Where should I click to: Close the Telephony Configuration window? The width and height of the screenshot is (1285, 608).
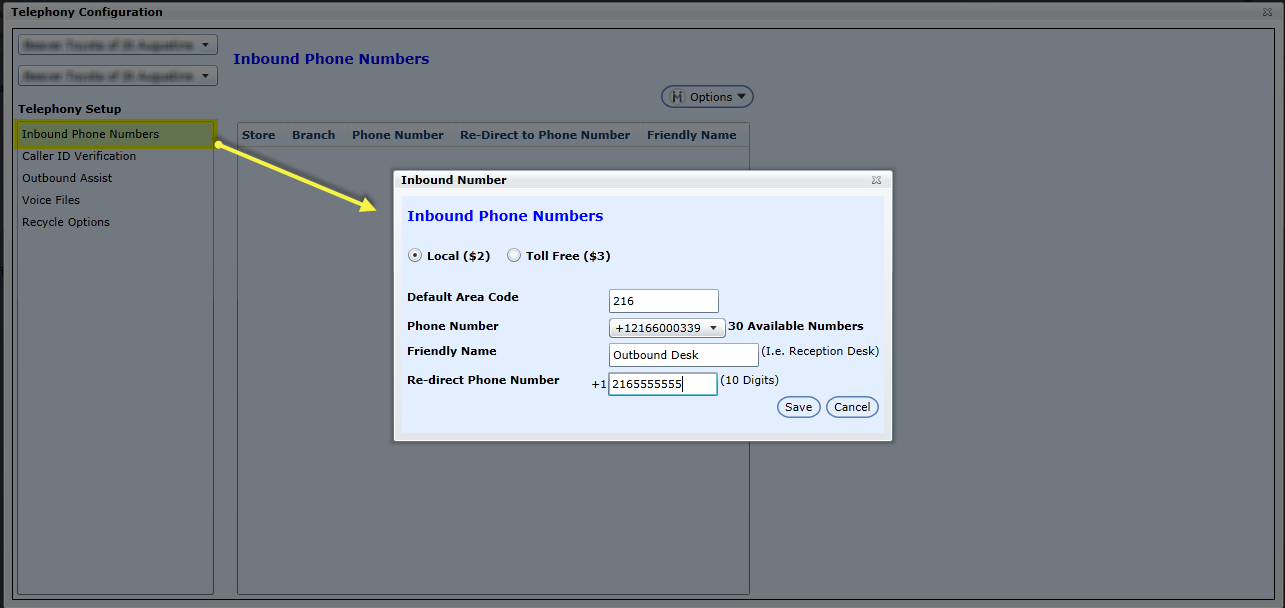(1268, 12)
